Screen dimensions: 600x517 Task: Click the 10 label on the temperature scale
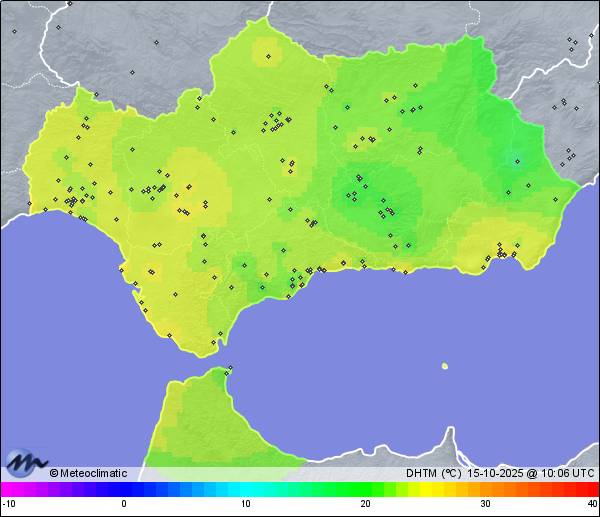(245, 504)
